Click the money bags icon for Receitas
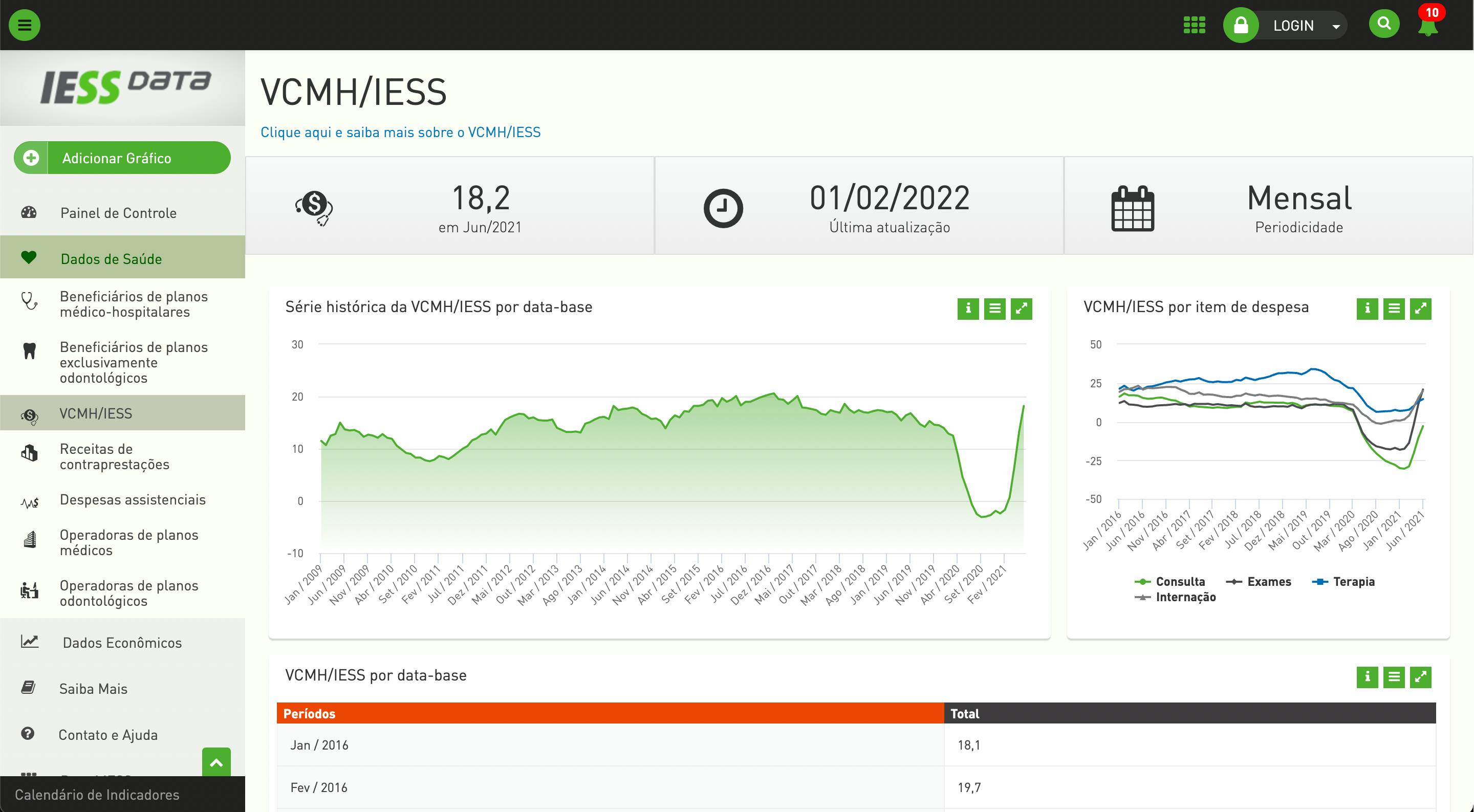1474x812 pixels. tap(29, 452)
